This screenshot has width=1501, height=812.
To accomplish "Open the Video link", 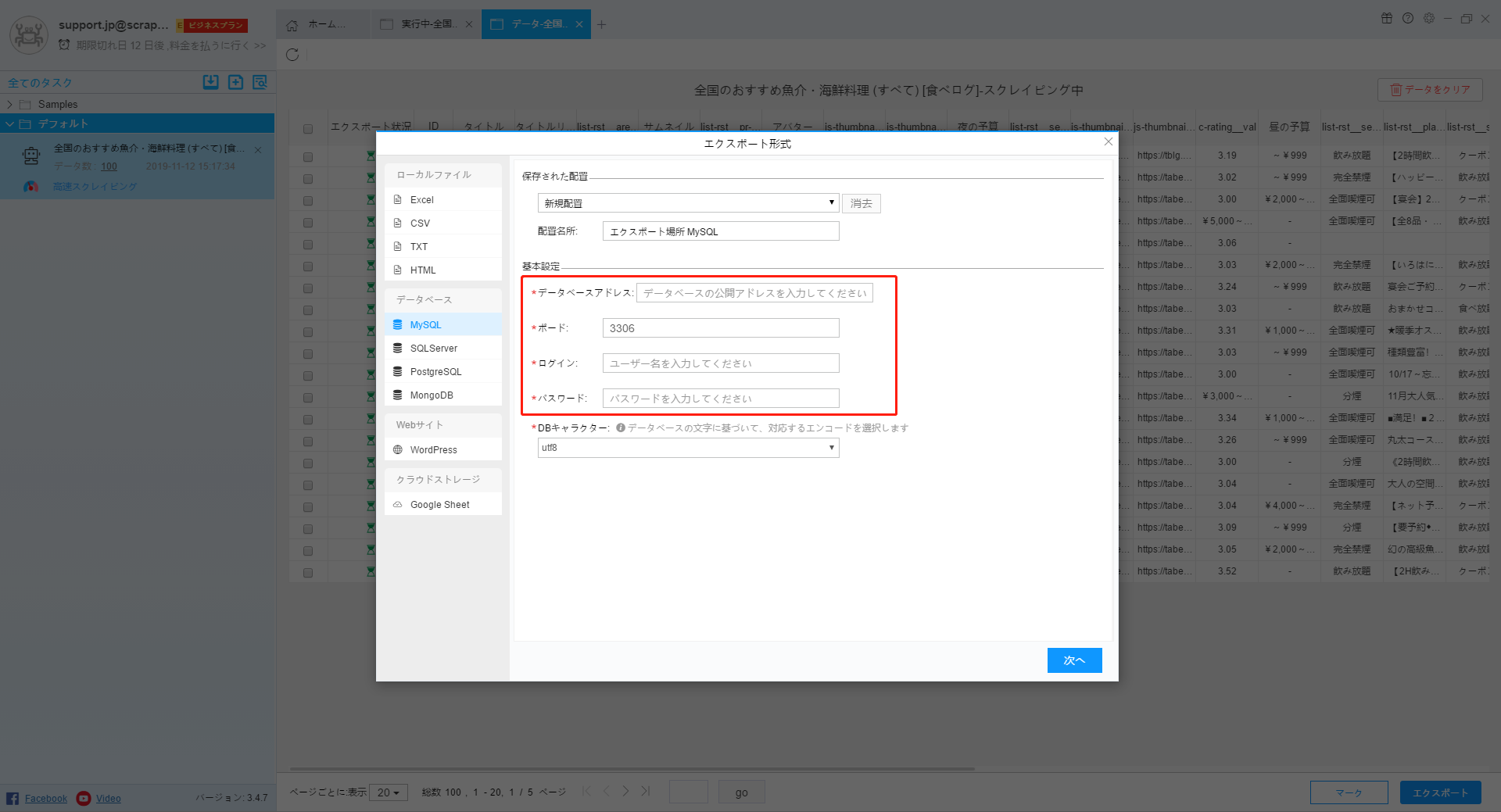I will coord(109,799).
